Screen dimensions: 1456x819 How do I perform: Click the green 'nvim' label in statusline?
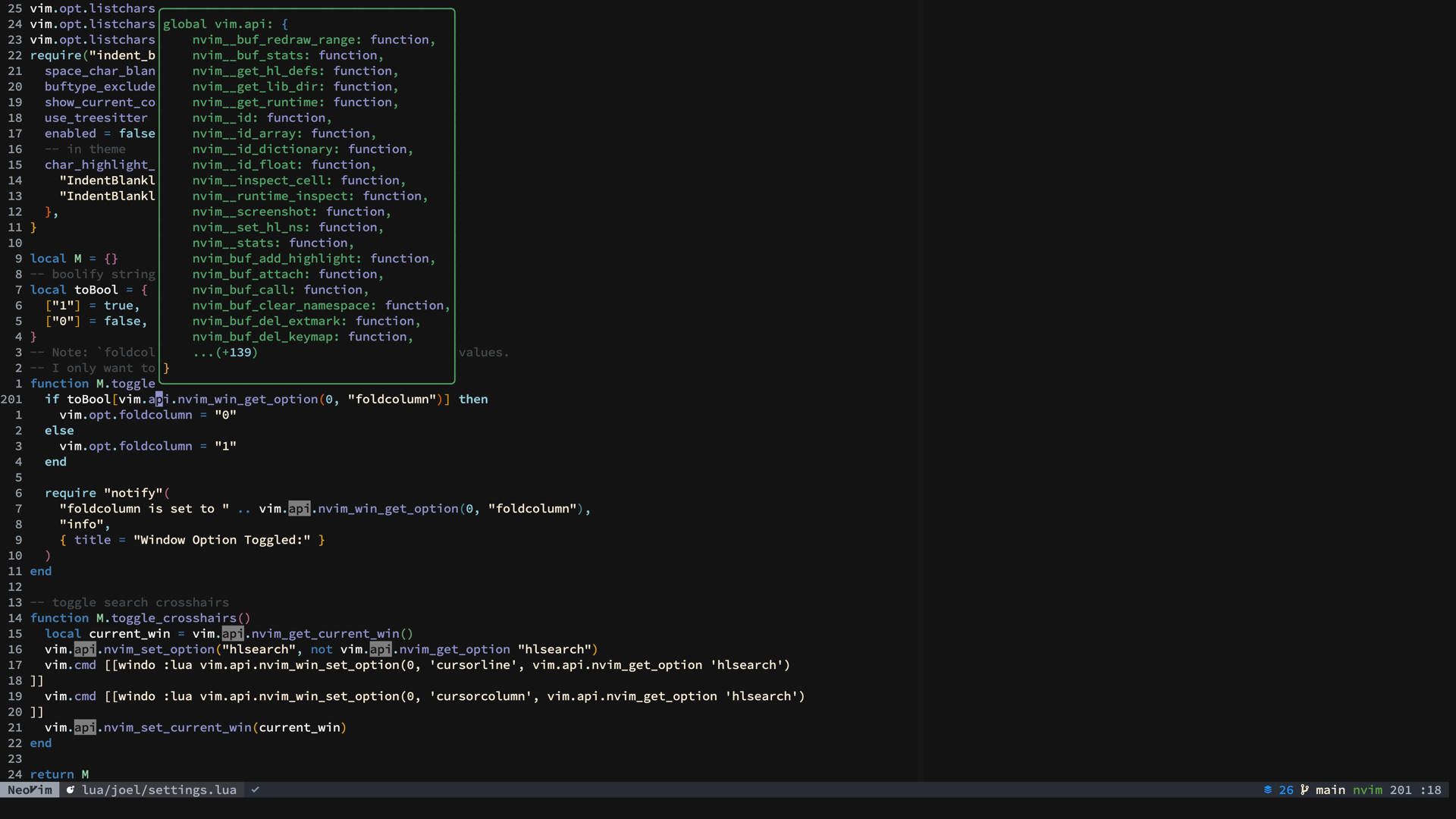tap(1367, 789)
